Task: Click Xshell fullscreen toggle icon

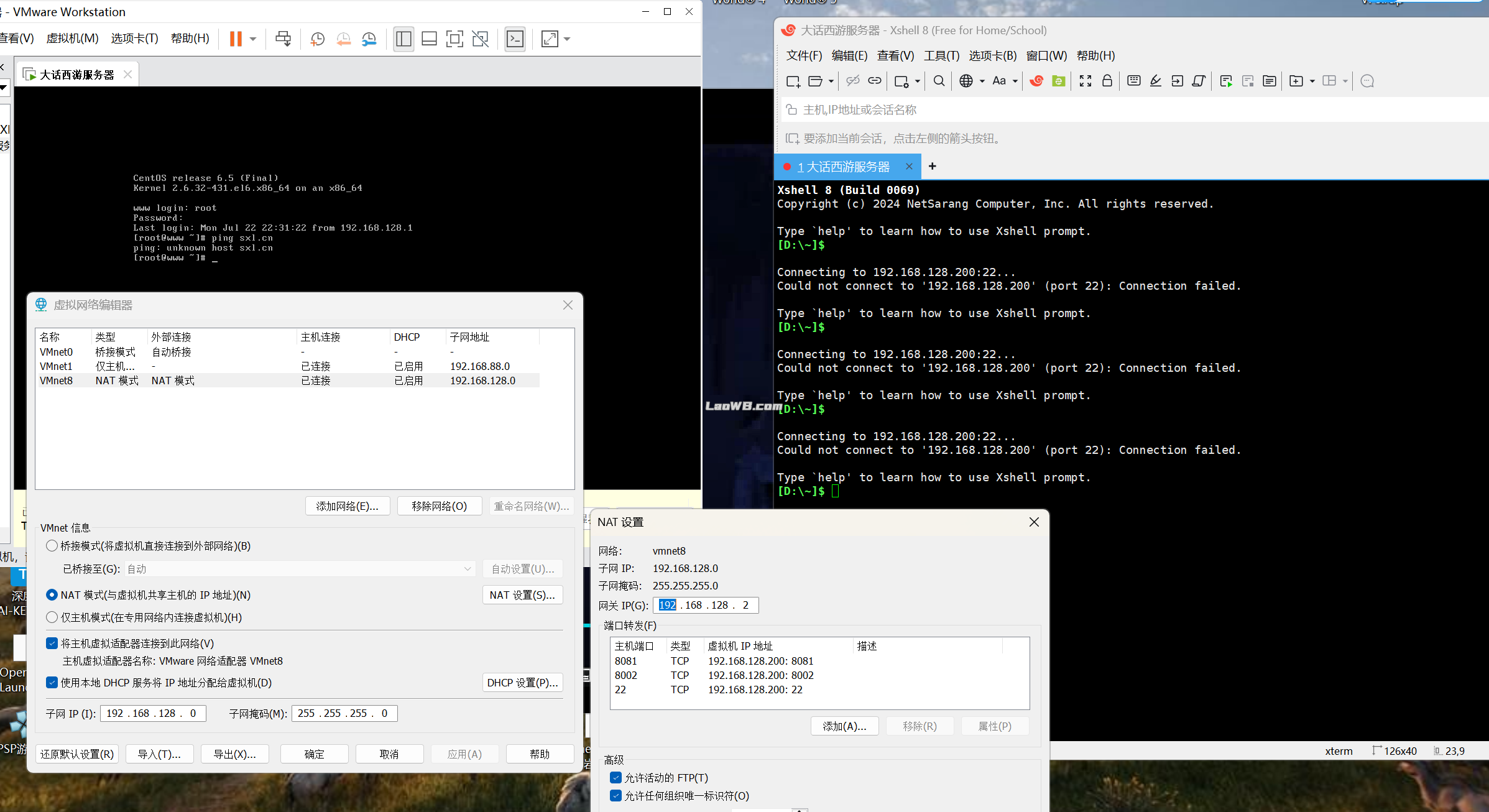Action: (x=1086, y=81)
